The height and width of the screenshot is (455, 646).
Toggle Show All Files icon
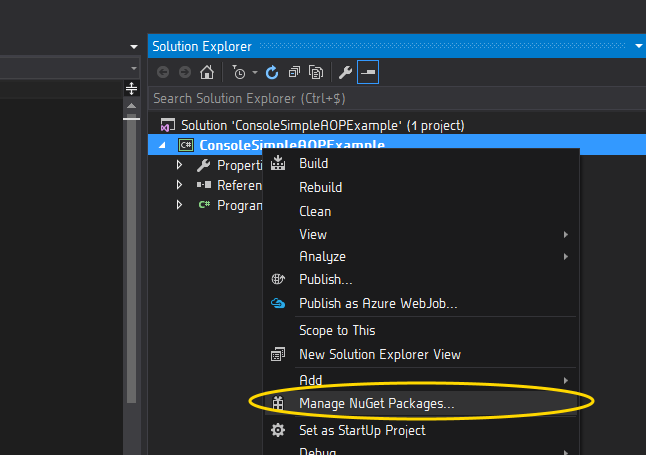click(316, 73)
